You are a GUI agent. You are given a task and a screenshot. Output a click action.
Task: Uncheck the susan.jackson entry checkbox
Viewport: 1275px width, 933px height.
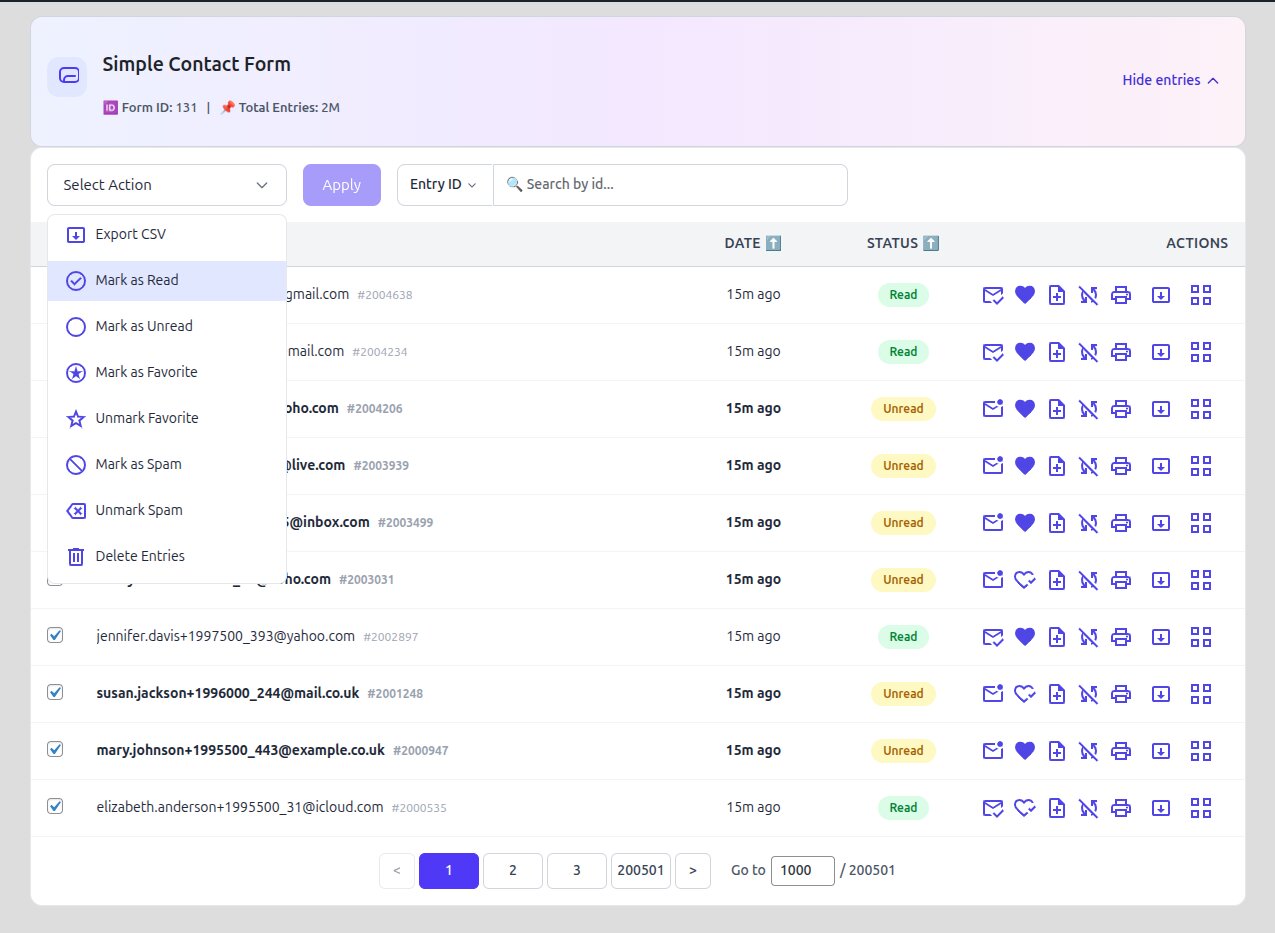point(56,692)
